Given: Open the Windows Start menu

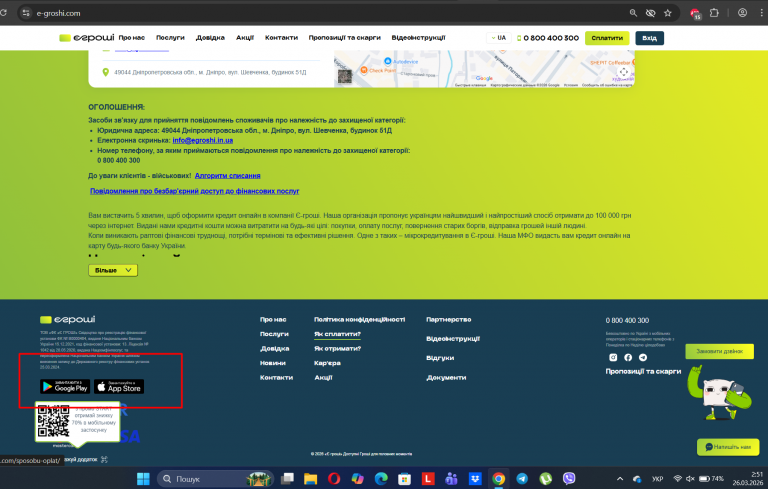Looking at the screenshot, I should (143, 479).
